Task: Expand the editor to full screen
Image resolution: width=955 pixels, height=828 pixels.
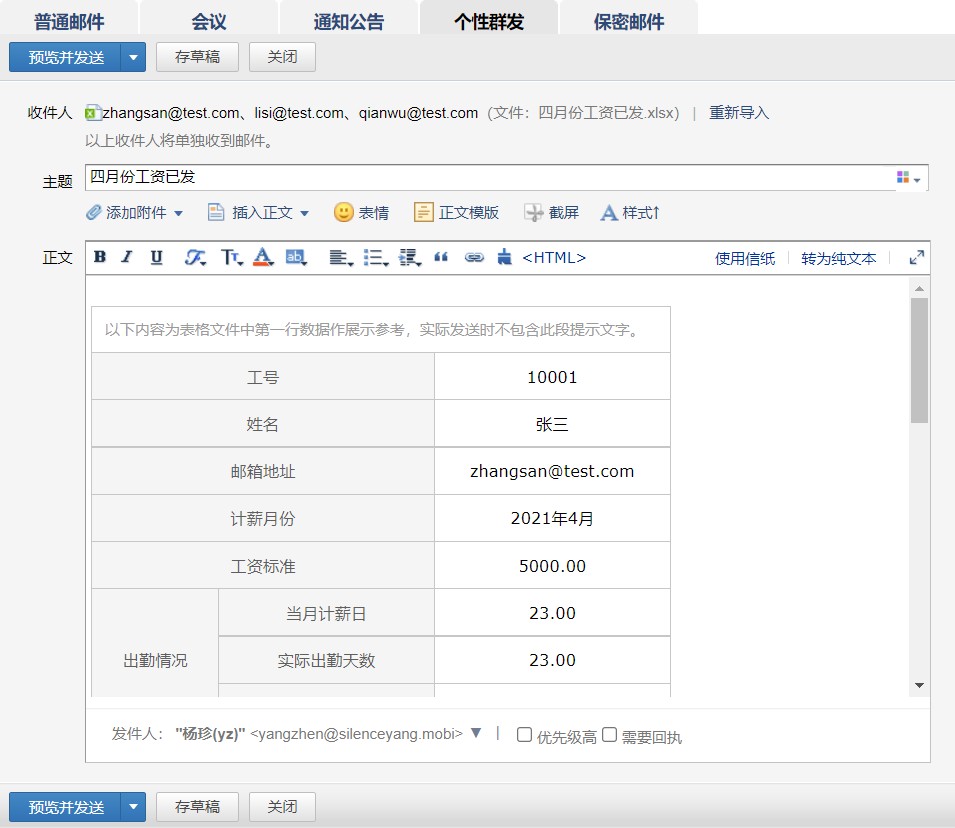Action: [x=916, y=258]
